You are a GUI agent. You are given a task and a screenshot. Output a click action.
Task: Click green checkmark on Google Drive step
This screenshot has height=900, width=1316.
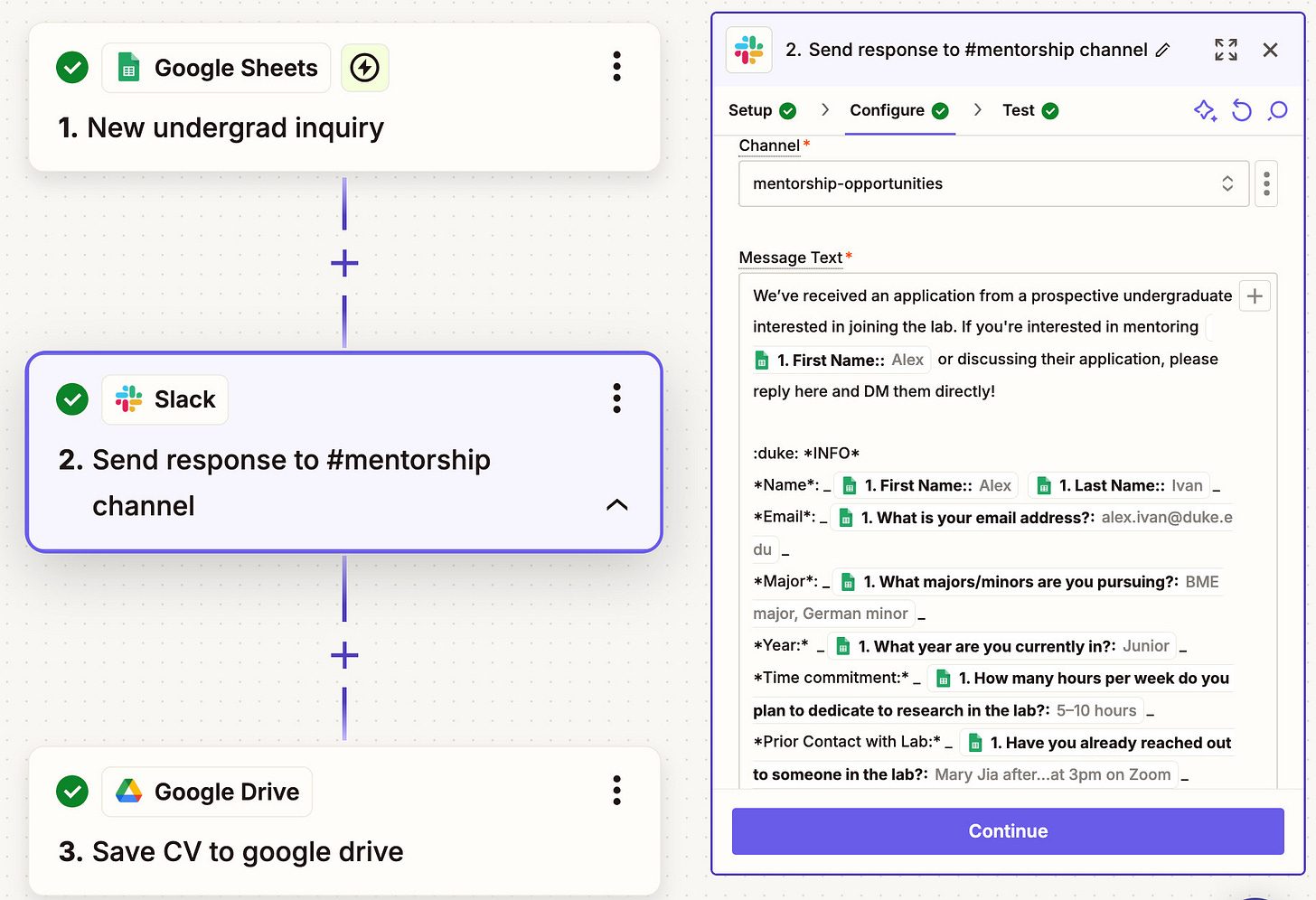click(72, 792)
